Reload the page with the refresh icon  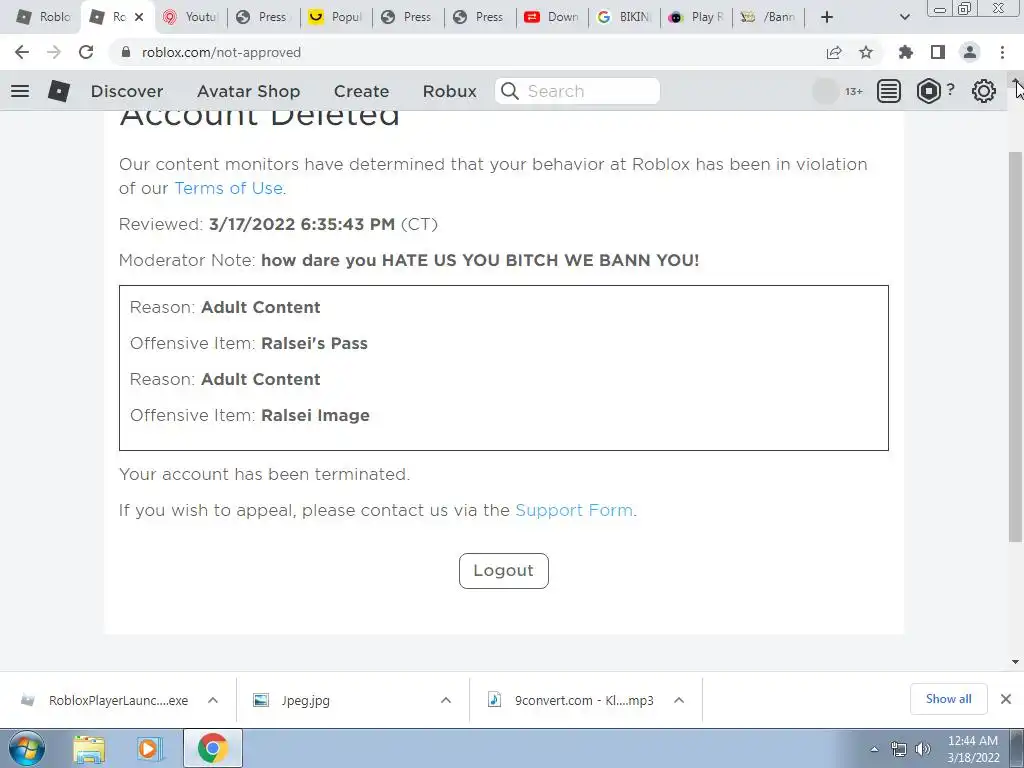[x=86, y=52]
